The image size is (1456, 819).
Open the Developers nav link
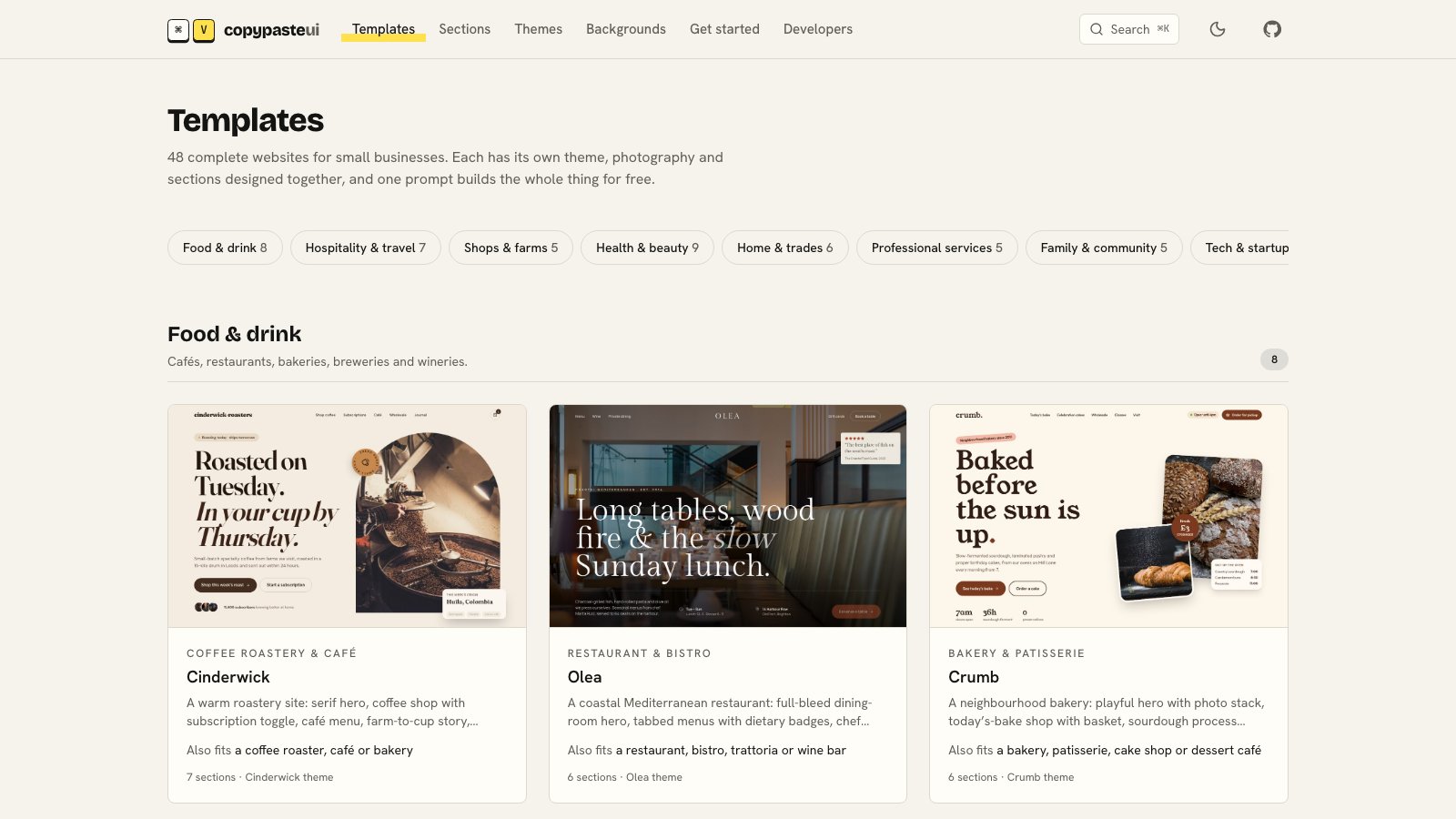pos(818,29)
